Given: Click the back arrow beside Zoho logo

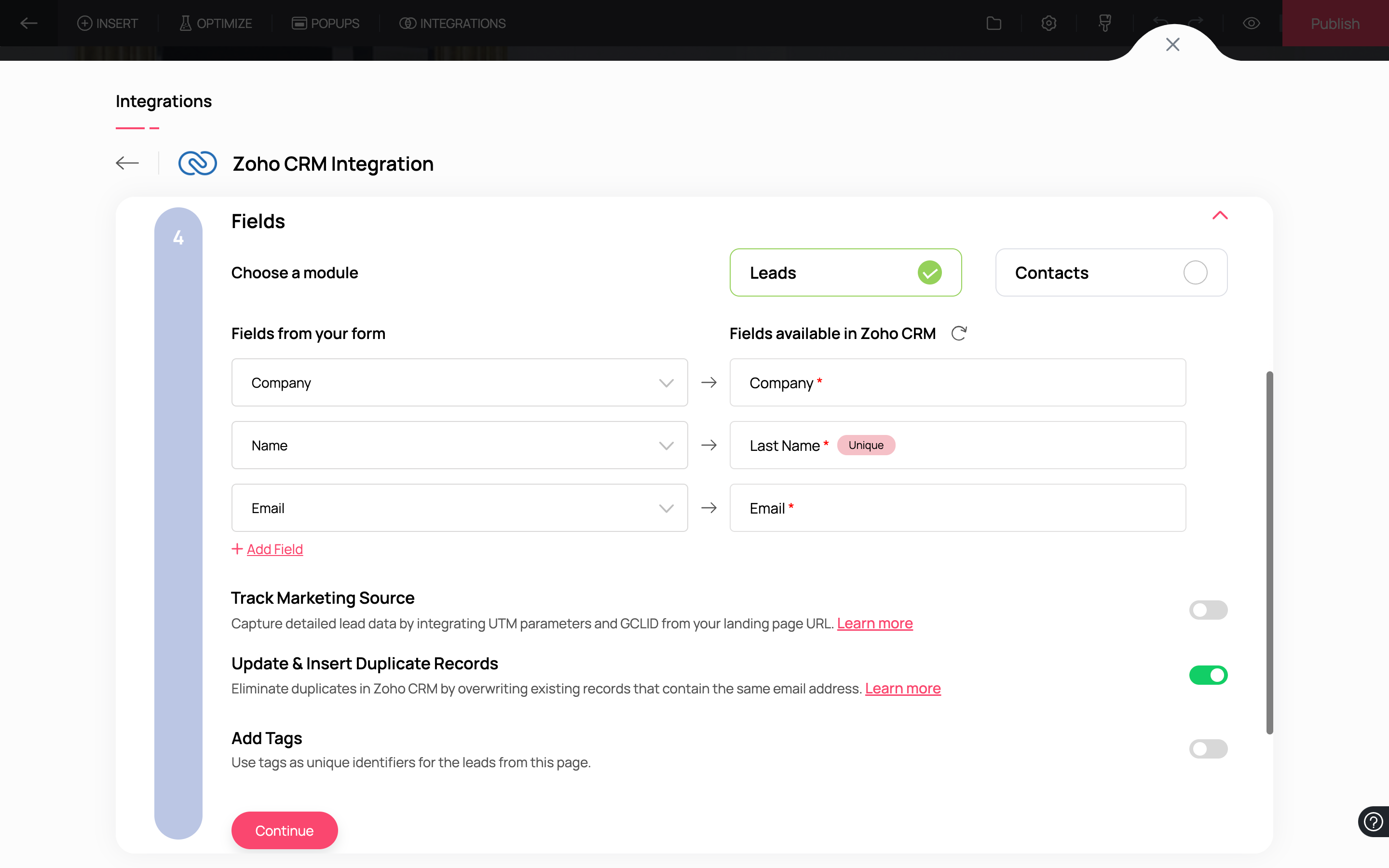Looking at the screenshot, I should click(x=127, y=163).
